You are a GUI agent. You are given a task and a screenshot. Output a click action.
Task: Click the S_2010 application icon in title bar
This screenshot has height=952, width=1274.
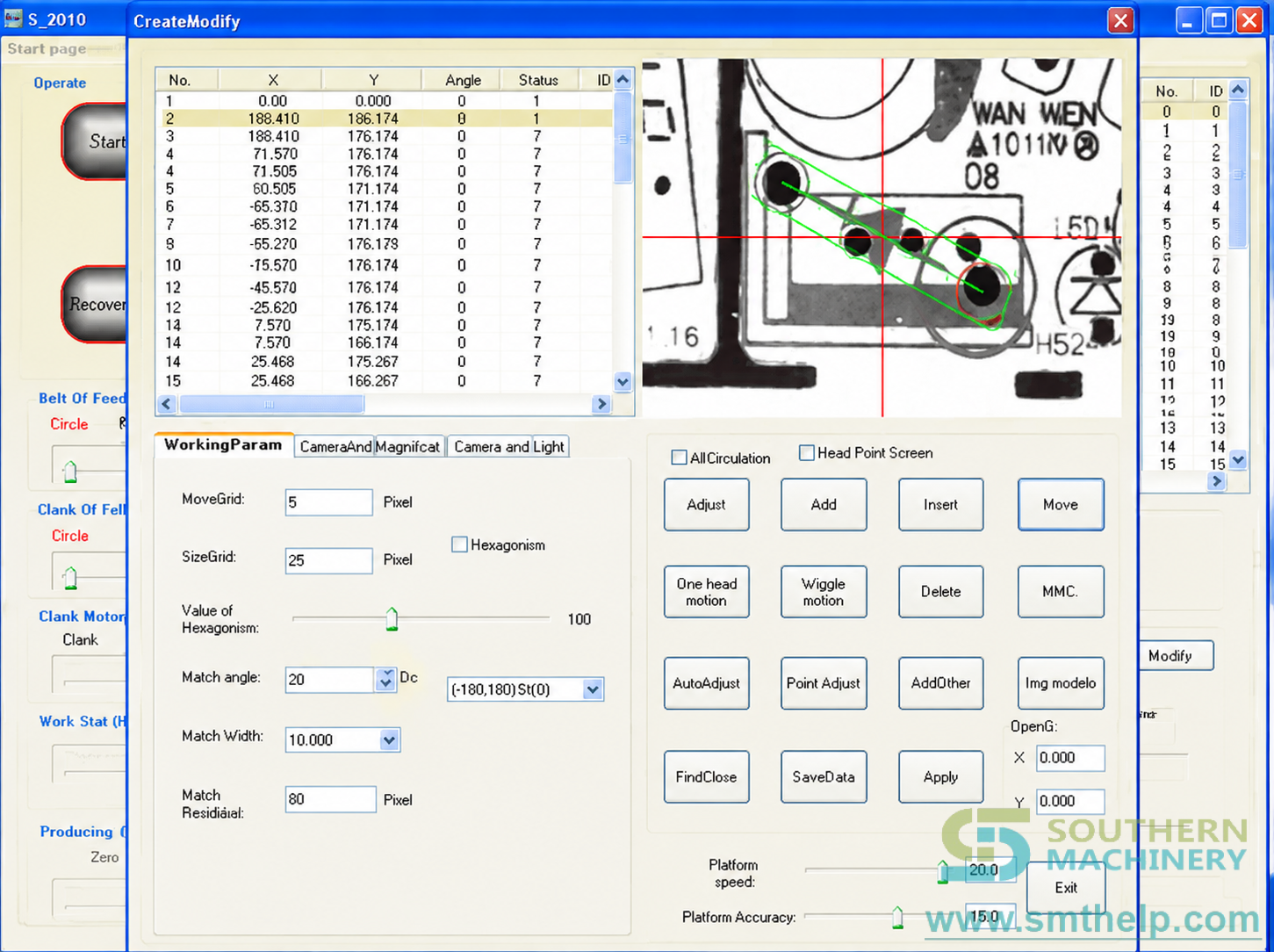coord(13,18)
